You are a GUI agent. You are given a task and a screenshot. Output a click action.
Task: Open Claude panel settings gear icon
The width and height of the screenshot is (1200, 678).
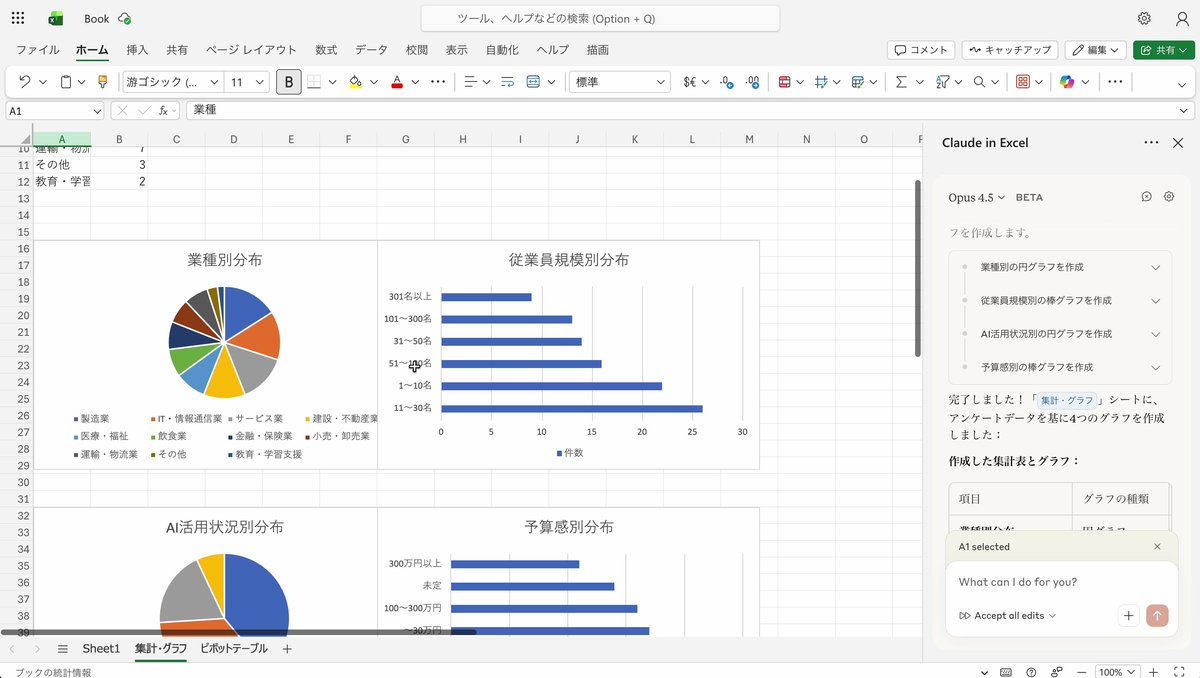(x=1168, y=197)
